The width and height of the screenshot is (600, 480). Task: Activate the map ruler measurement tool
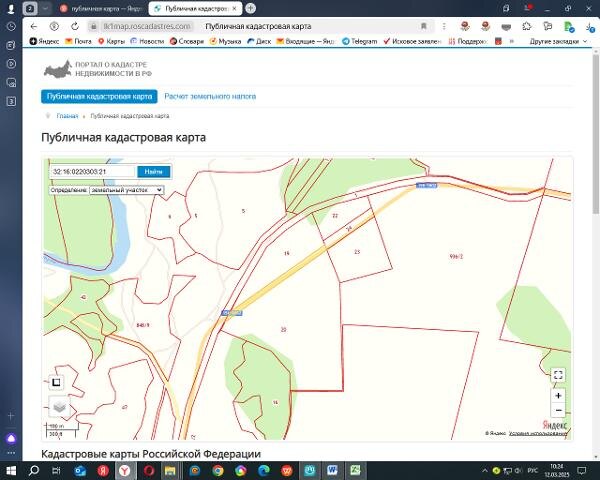[x=56, y=382]
